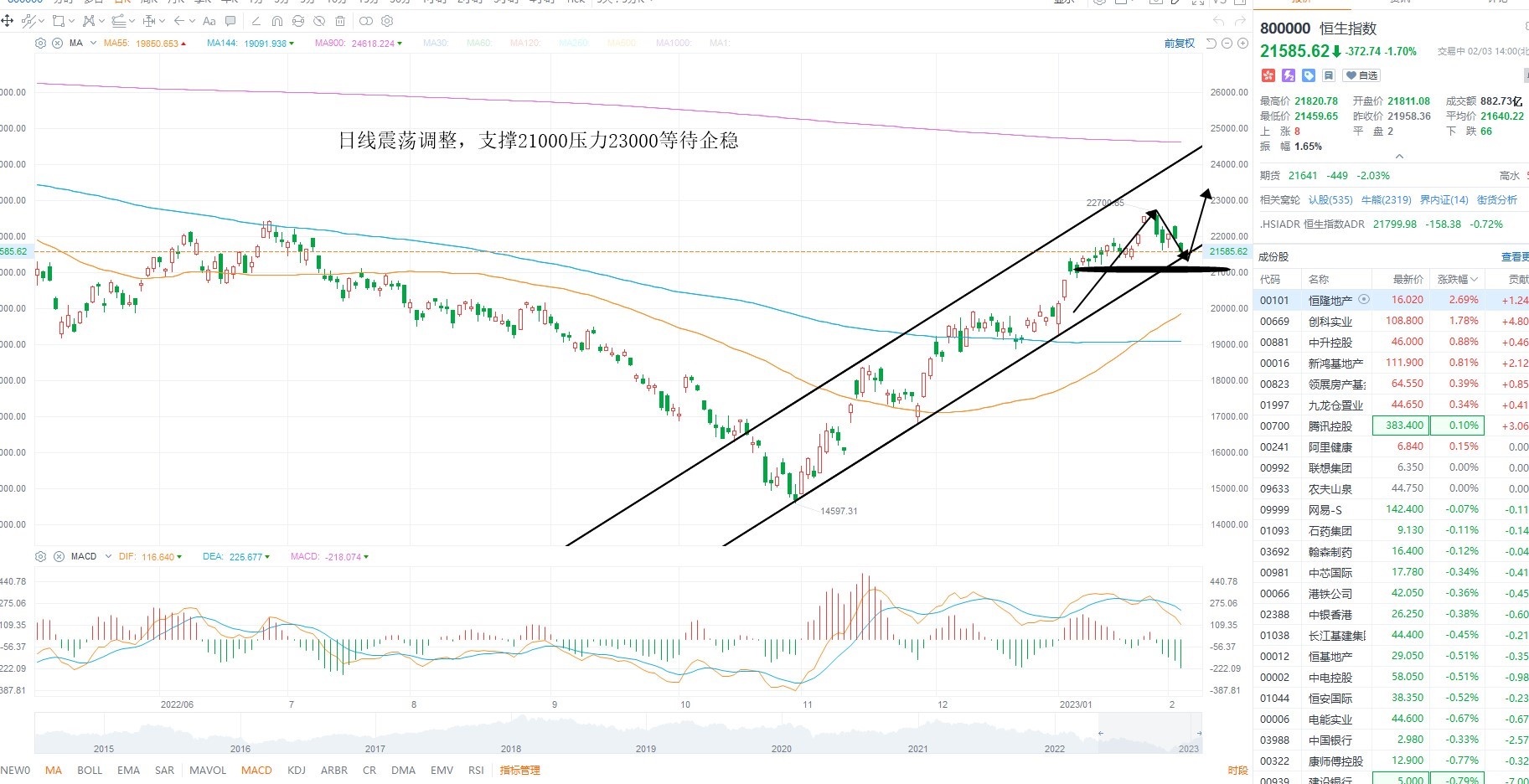Select the comment bubble annotation tool
This screenshot has height=784, width=1529.
230,21
